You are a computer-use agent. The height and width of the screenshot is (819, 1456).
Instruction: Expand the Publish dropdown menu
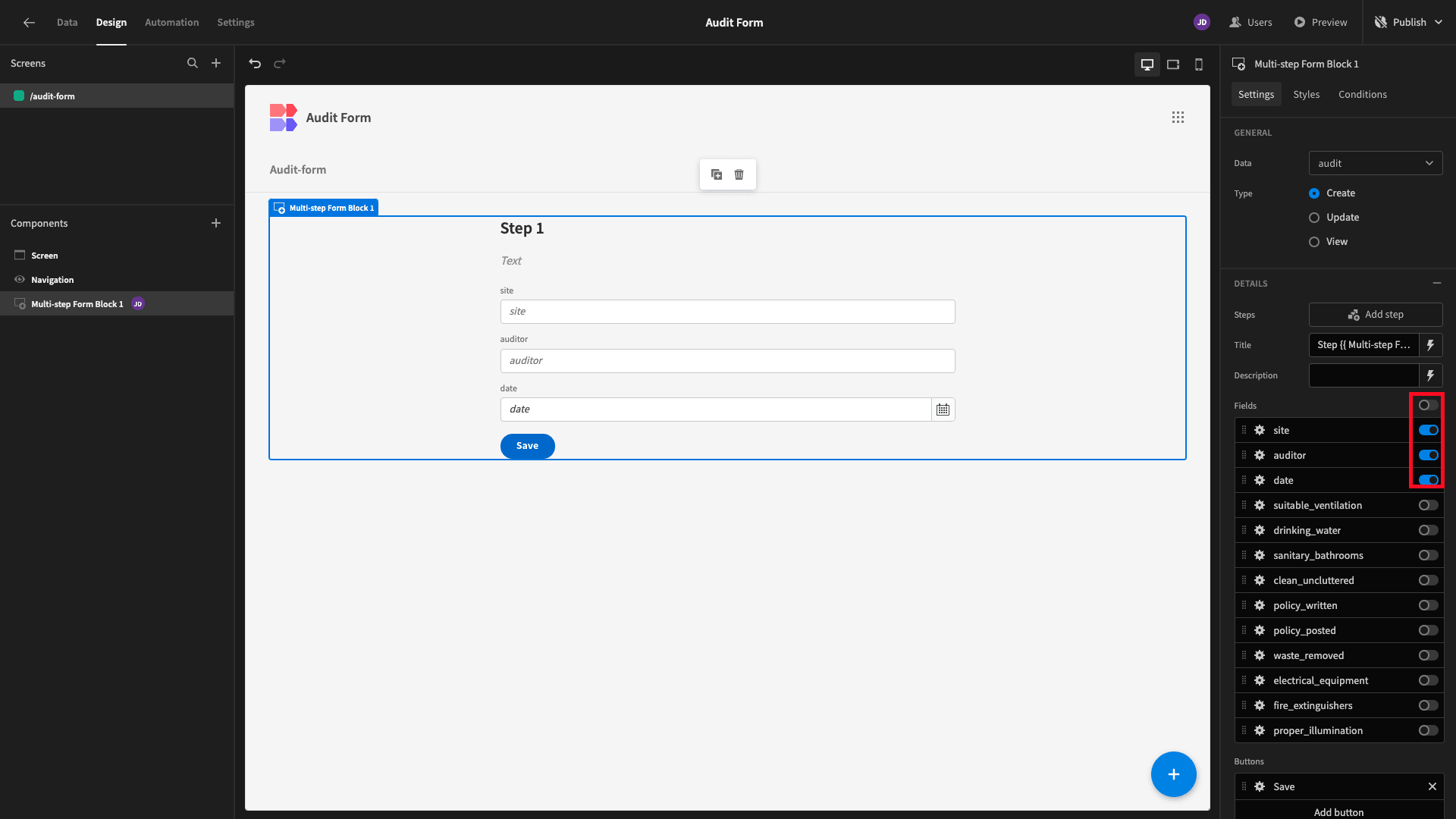[x=1439, y=23]
